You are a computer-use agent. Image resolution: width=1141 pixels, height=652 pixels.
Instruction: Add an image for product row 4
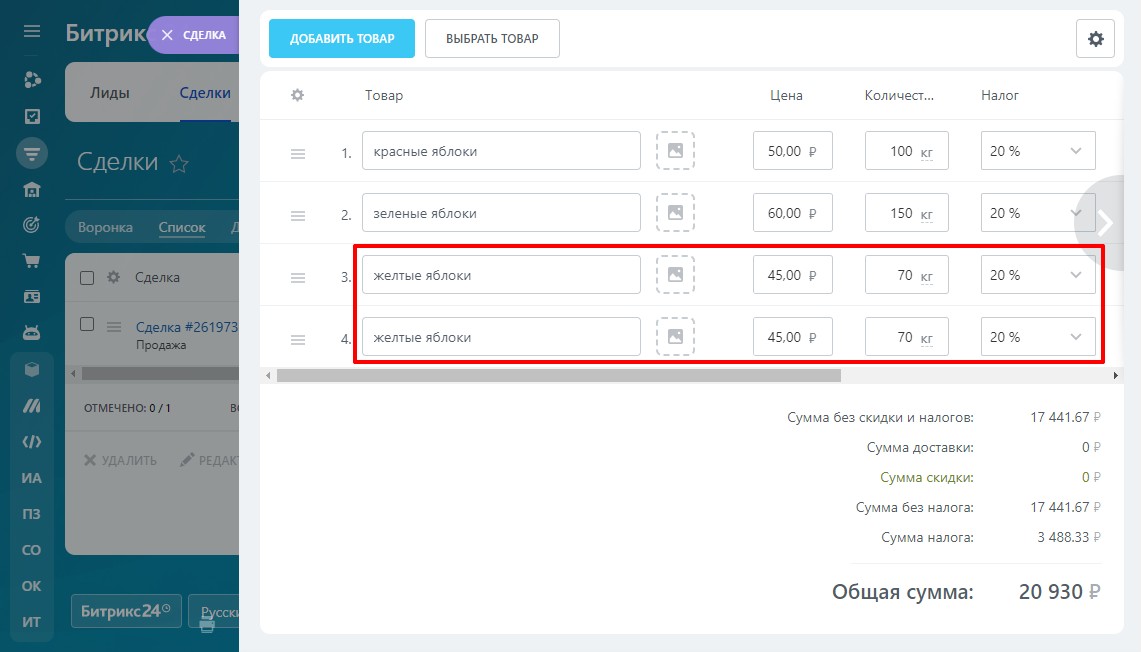point(675,336)
